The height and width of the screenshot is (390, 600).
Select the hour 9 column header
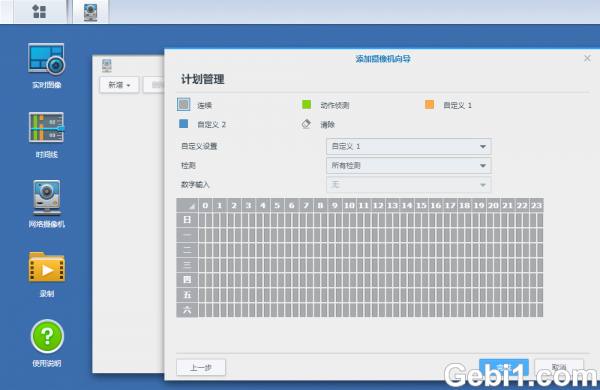335,206
